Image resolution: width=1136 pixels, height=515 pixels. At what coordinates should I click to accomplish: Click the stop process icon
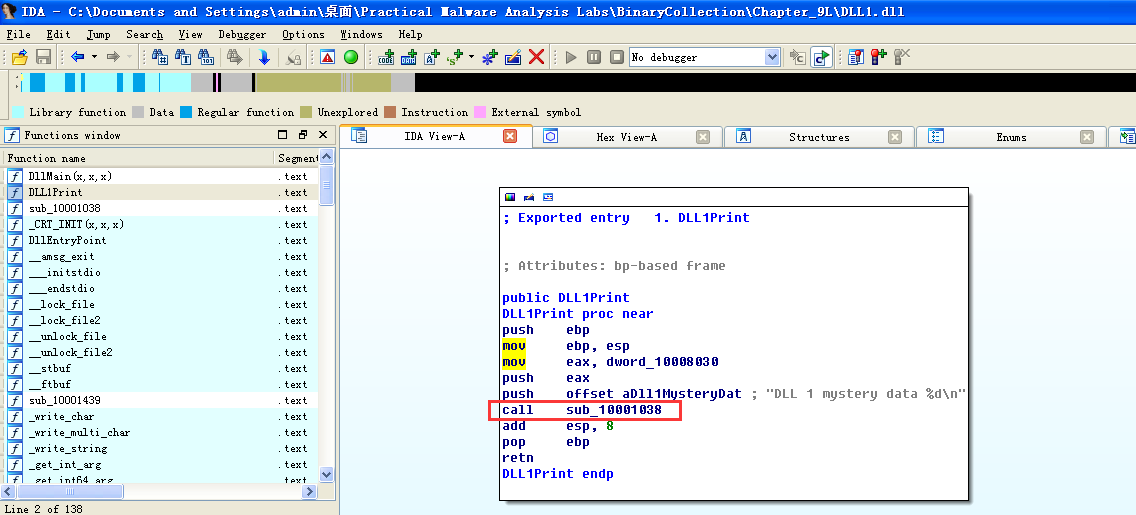click(x=617, y=56)
